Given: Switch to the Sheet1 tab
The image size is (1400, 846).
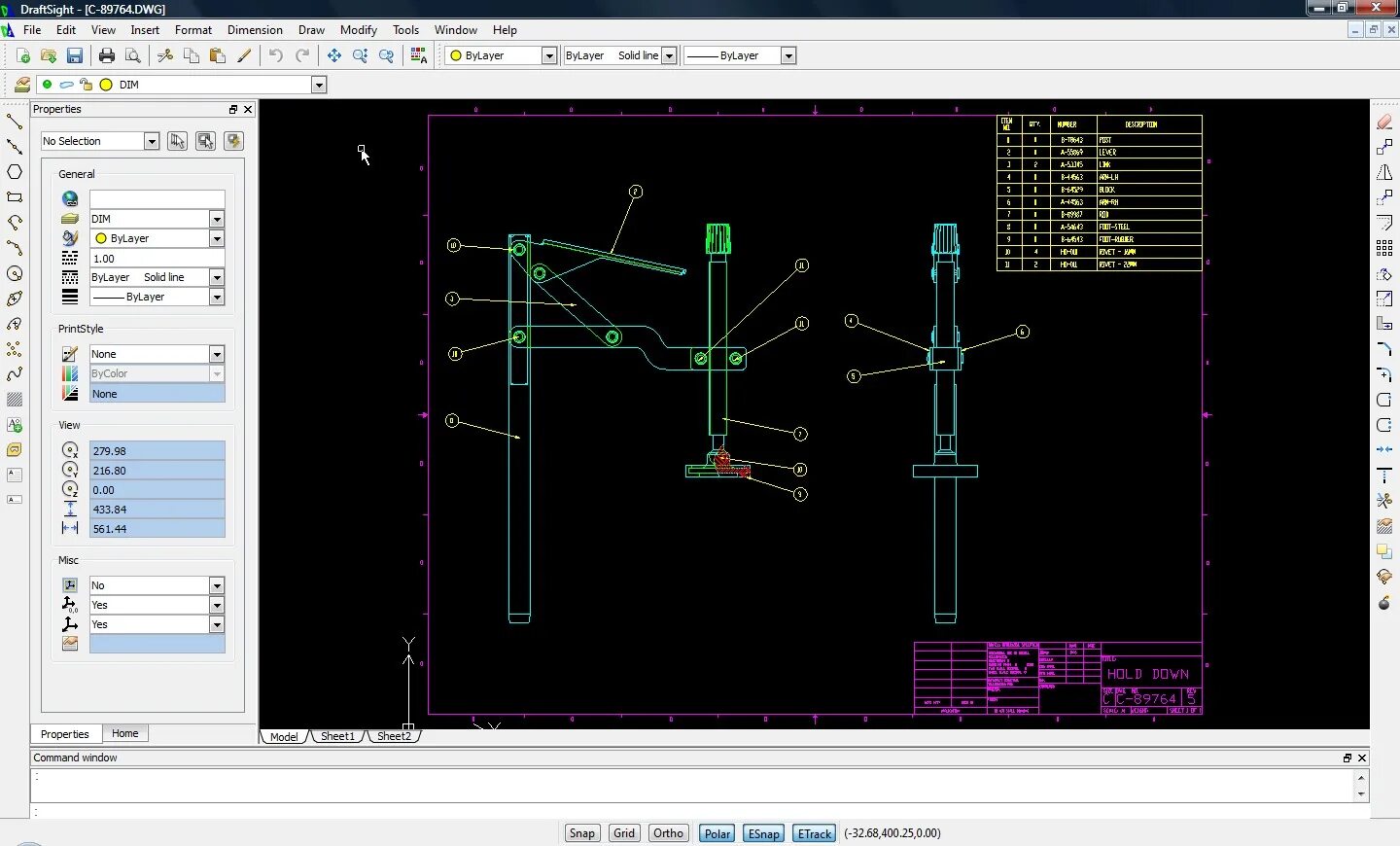Looking at the screenshot, I should (x=337, y=736).
